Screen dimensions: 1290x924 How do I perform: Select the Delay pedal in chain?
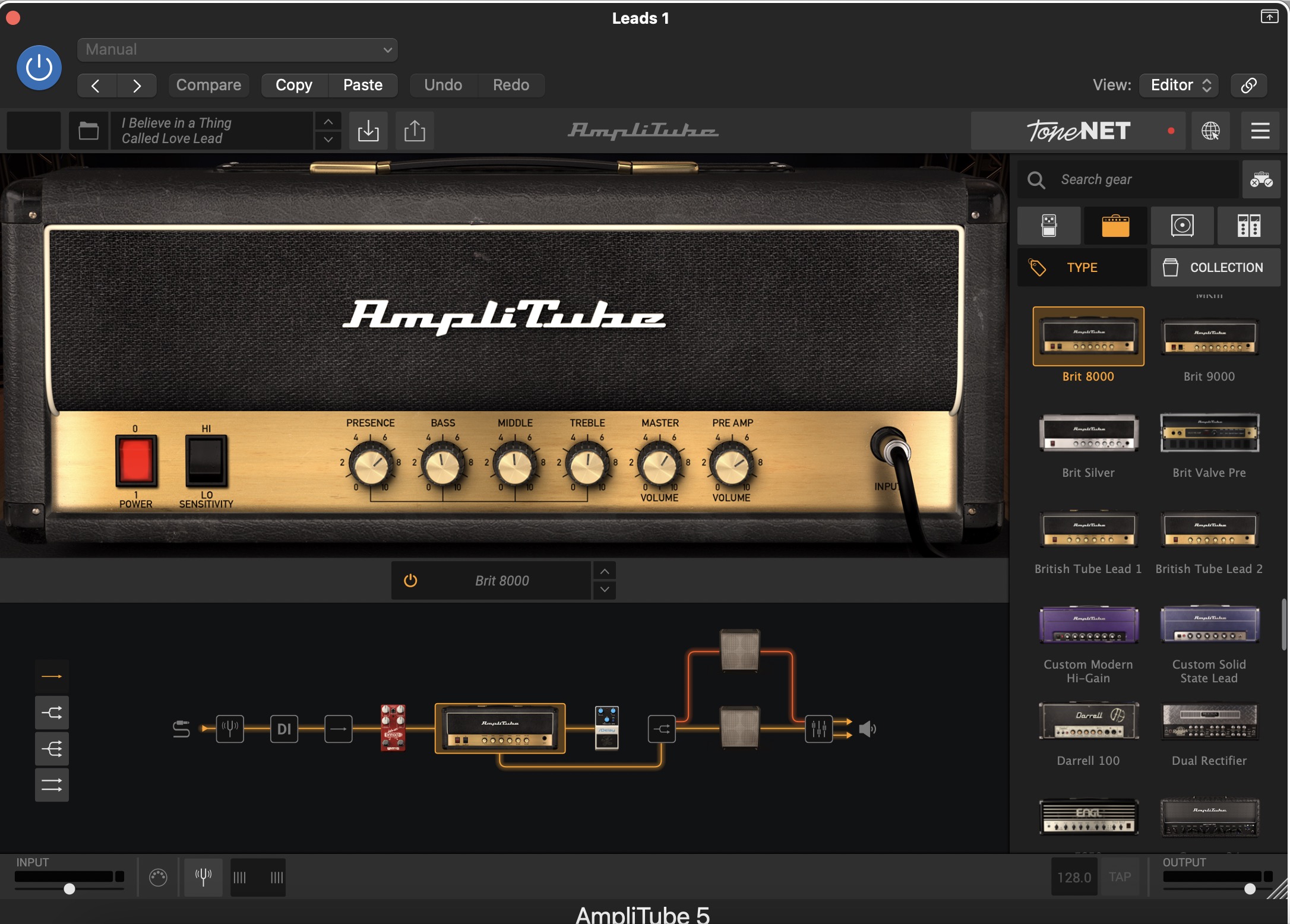coord(607,728)
